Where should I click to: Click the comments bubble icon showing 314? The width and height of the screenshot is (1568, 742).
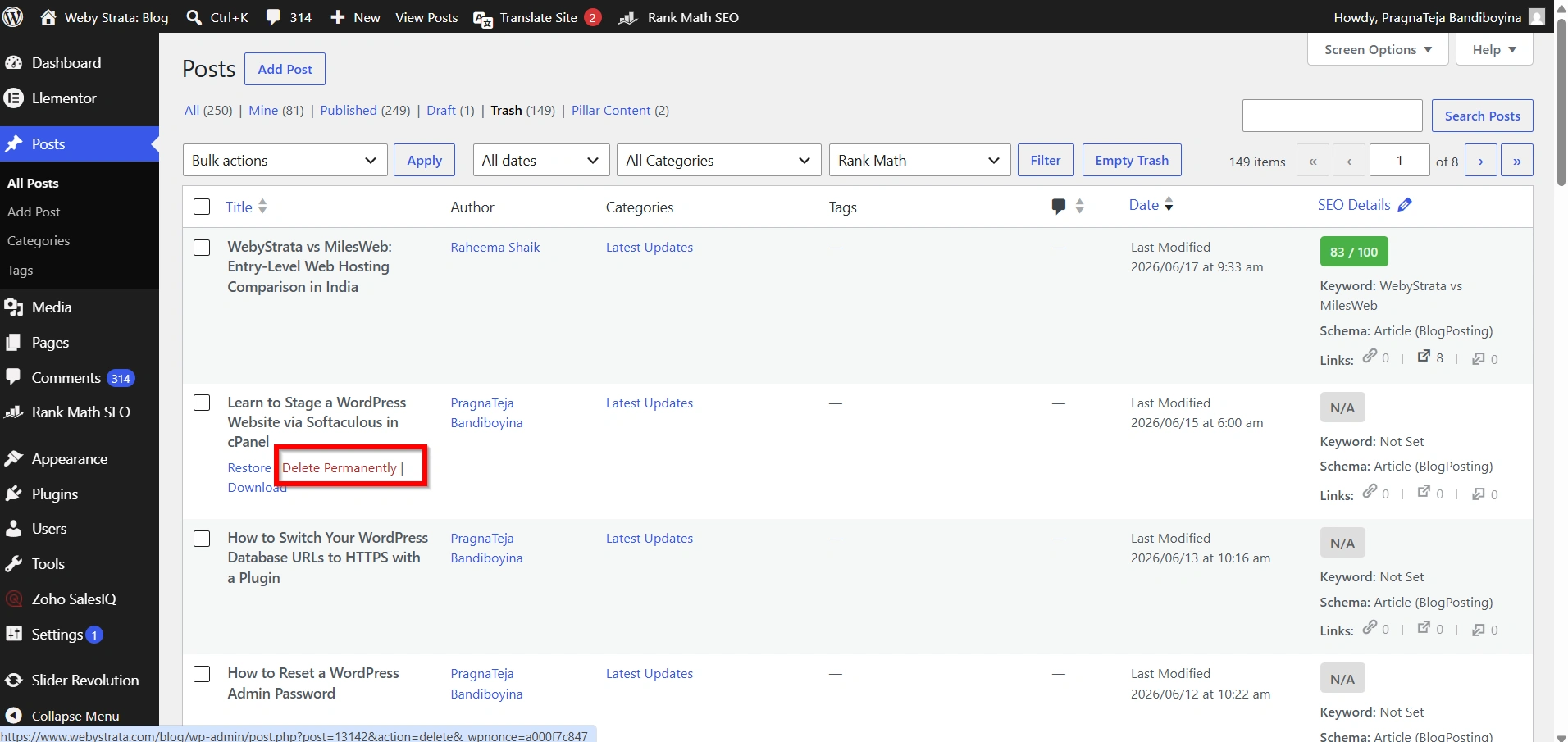tap(273, 17)
